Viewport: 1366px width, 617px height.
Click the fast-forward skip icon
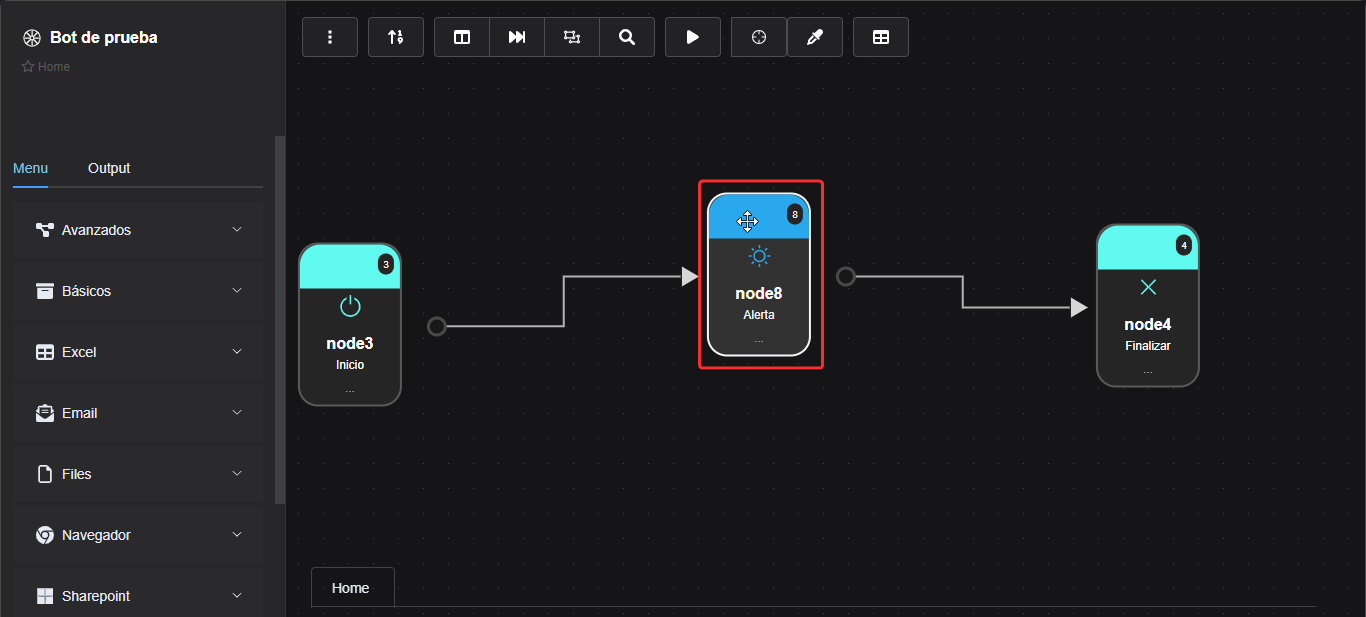tap(517, 37)
